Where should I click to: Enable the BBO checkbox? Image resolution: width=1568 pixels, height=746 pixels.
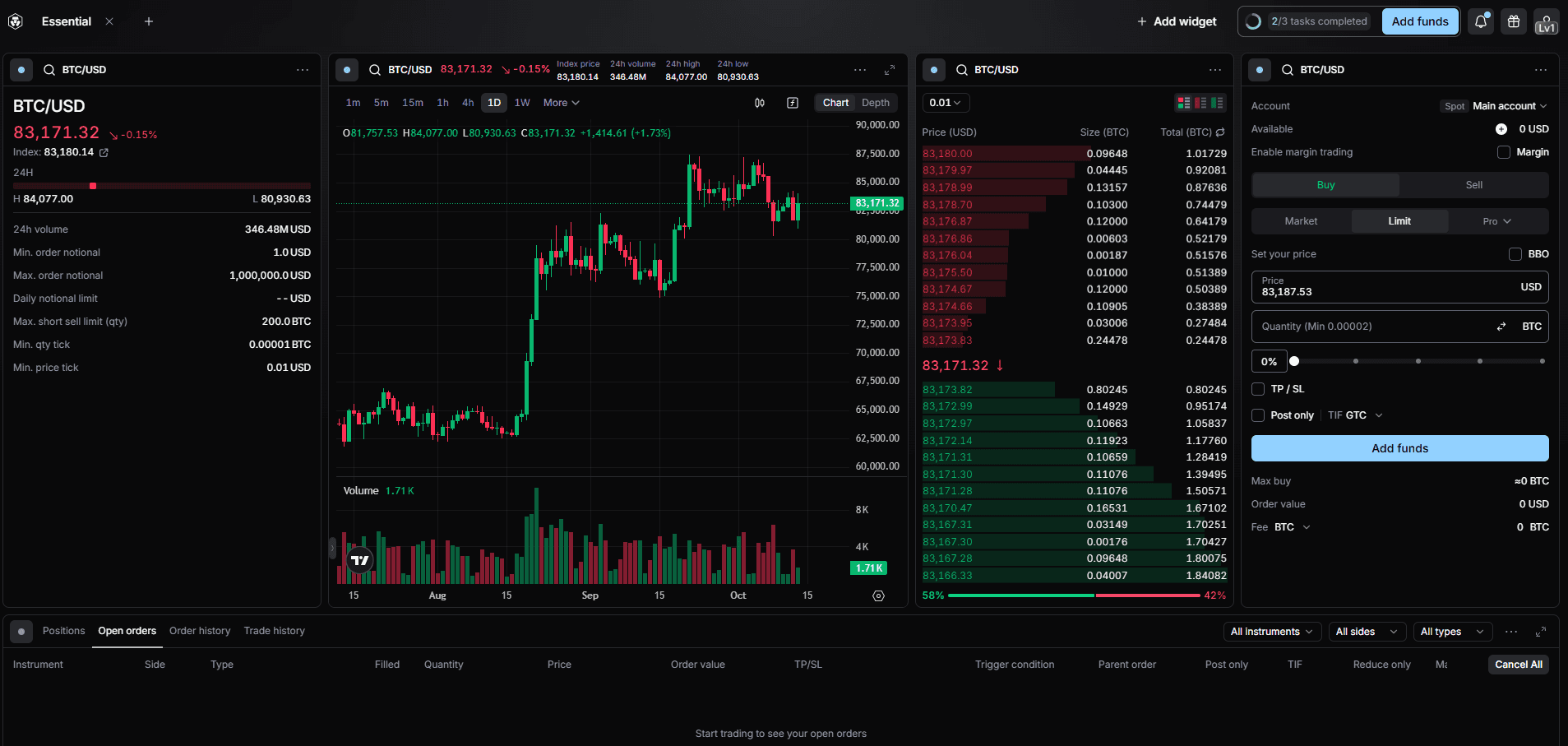click(1515, 254)
